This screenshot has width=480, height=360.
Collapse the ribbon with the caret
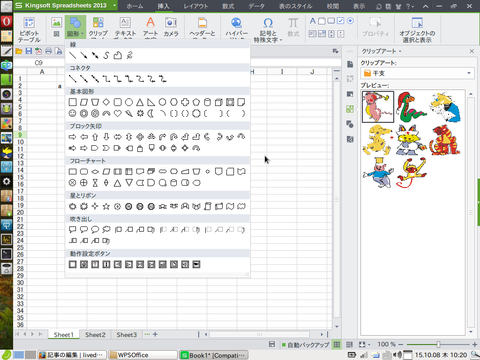pos(426,6)
